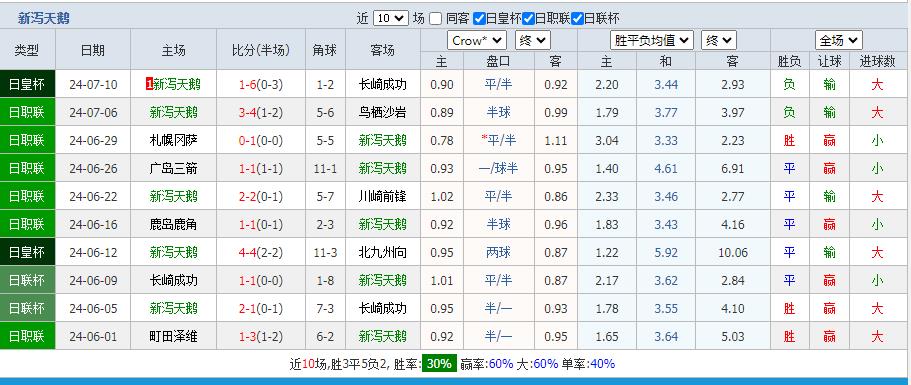Image resolution: width=911 pixels, height=385 pixels.
Task: Click the 盘口 column header
Action: (x=498, y=61)
